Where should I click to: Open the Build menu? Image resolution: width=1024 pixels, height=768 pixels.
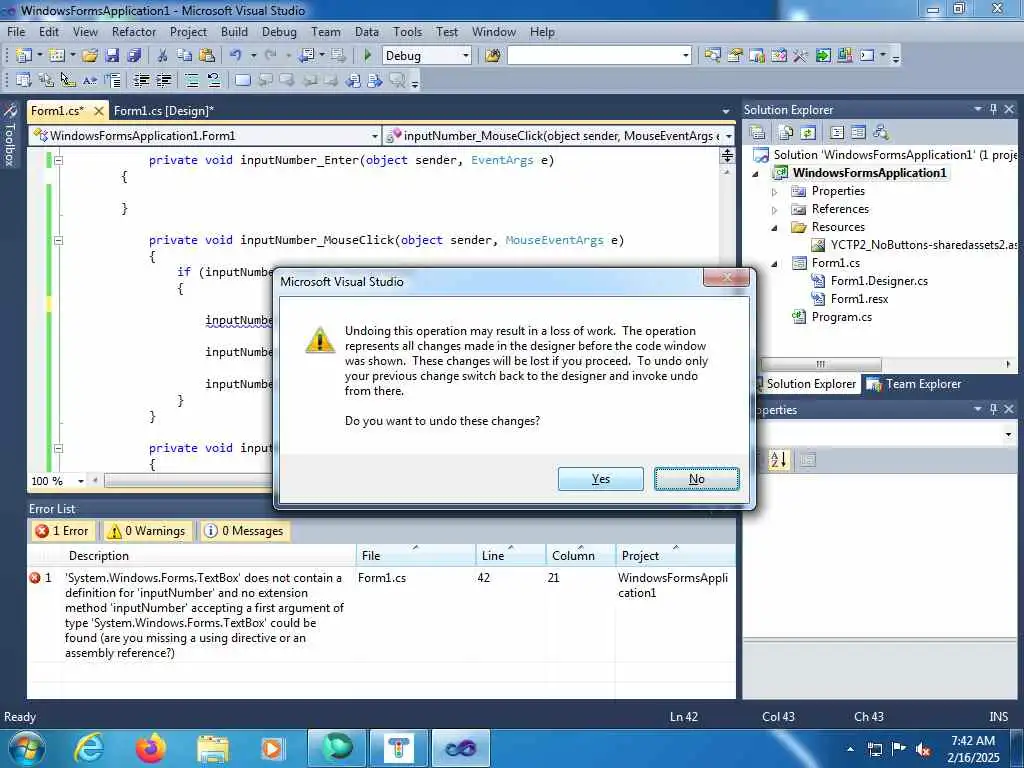(x=234, y=31)
